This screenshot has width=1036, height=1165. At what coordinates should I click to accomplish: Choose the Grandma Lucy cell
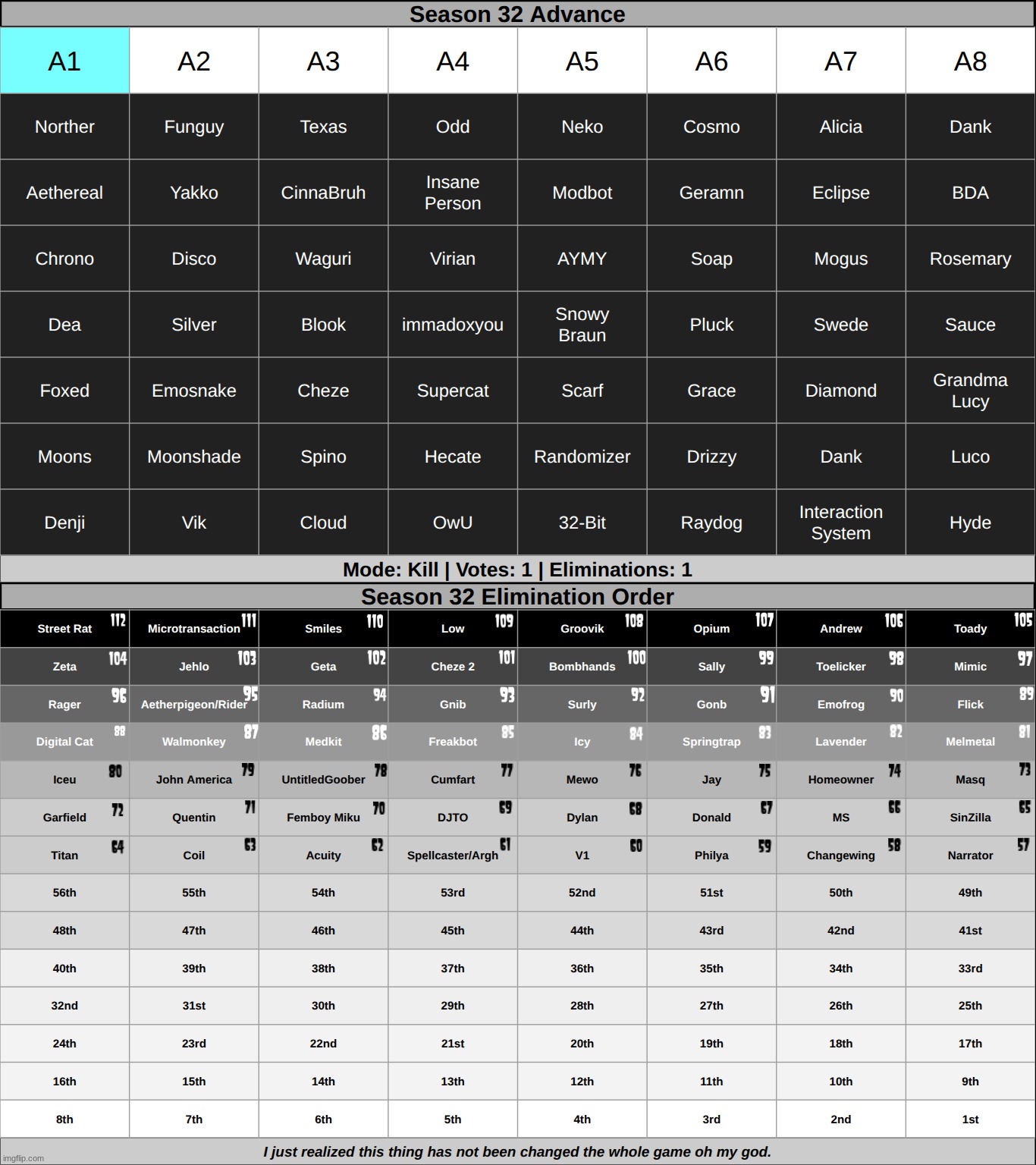(970, 391)
